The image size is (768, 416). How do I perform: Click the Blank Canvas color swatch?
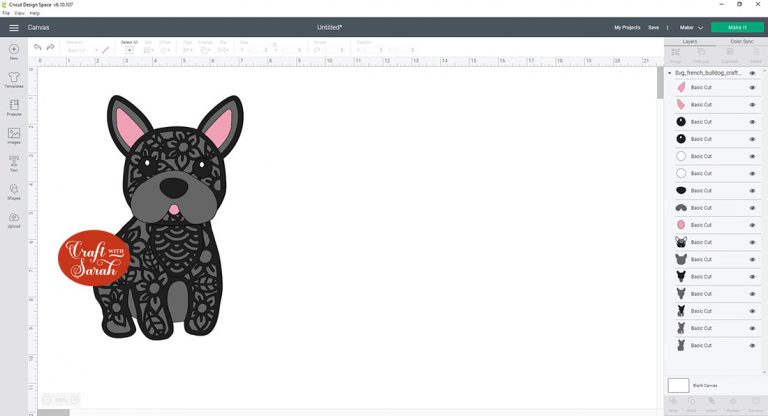[678, 386]
